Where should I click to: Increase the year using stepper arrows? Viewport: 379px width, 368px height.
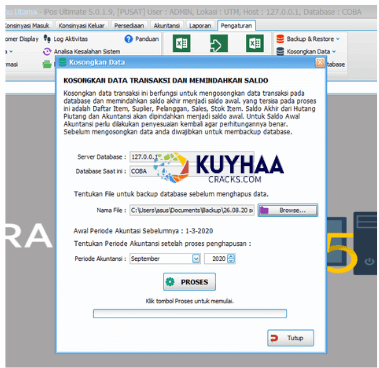[231, 256]
